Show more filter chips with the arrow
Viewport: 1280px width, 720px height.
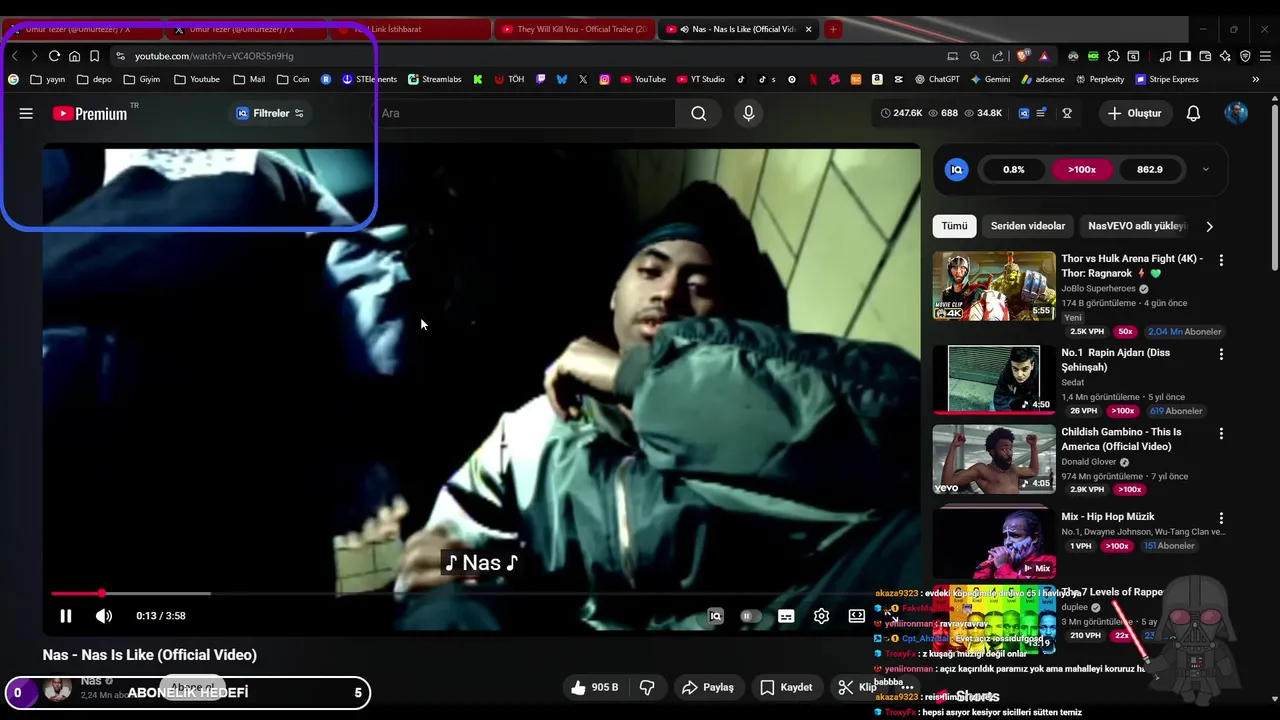point(1209,226)
